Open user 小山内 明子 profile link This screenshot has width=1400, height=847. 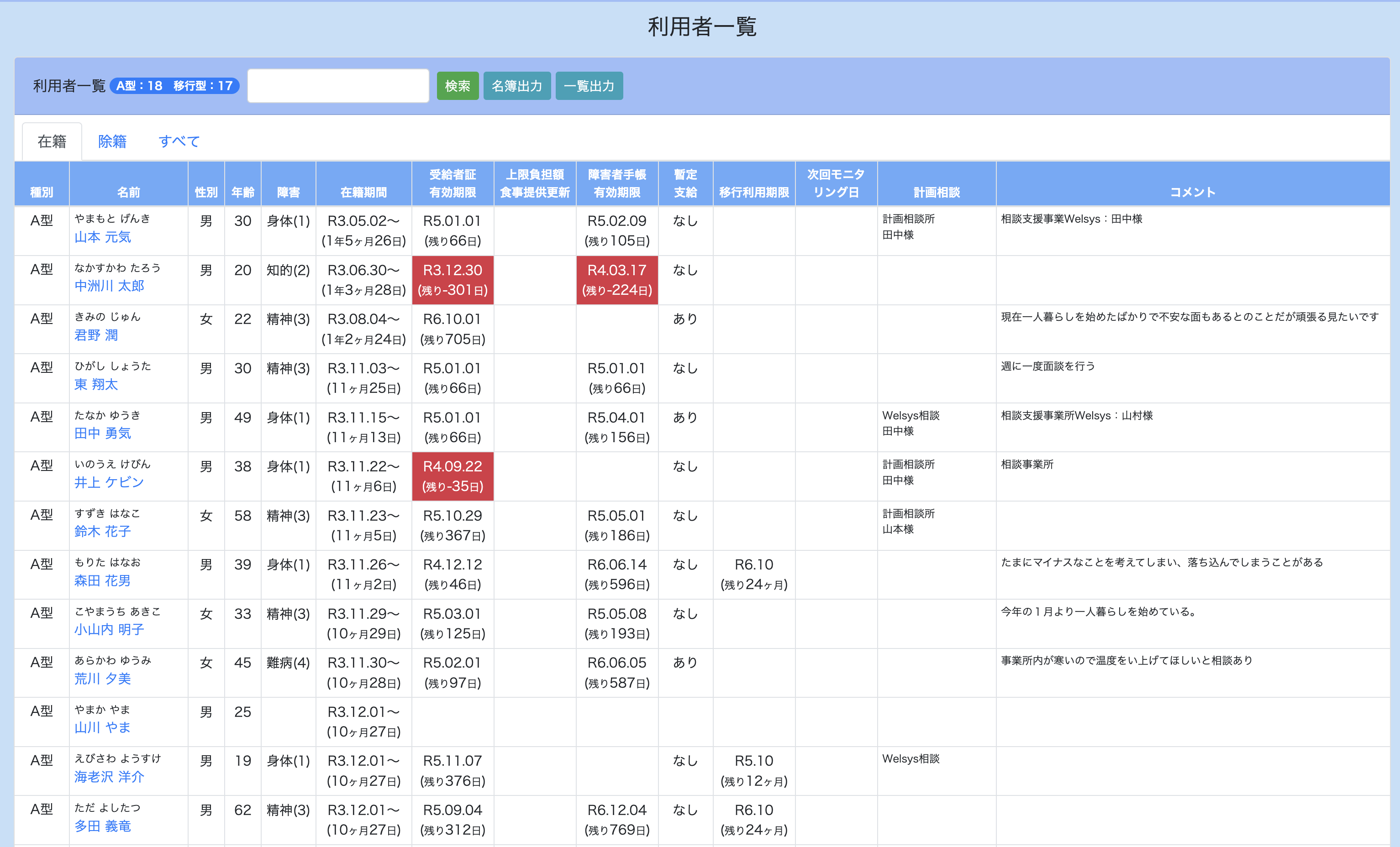[109, 630]
